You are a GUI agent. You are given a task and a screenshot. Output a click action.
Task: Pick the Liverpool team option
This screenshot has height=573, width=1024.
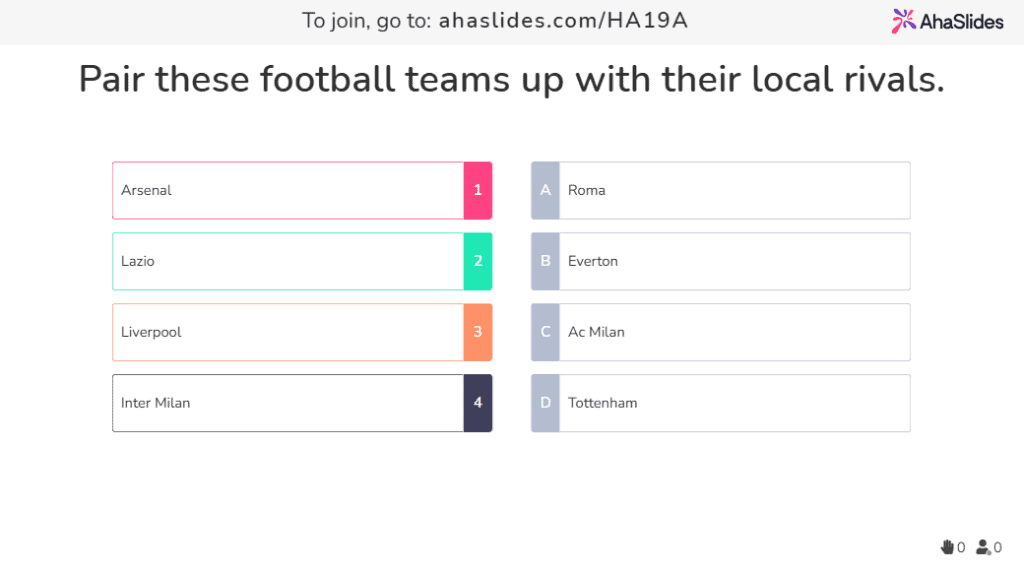click(288, 332)
